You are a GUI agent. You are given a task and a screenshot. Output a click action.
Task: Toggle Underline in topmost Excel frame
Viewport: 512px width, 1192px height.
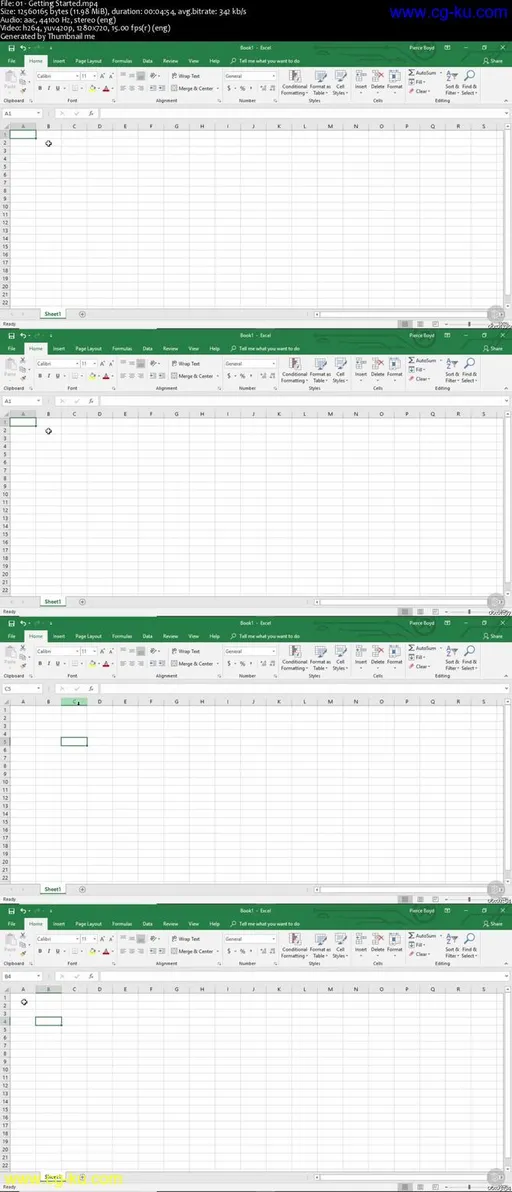point(58,89)
